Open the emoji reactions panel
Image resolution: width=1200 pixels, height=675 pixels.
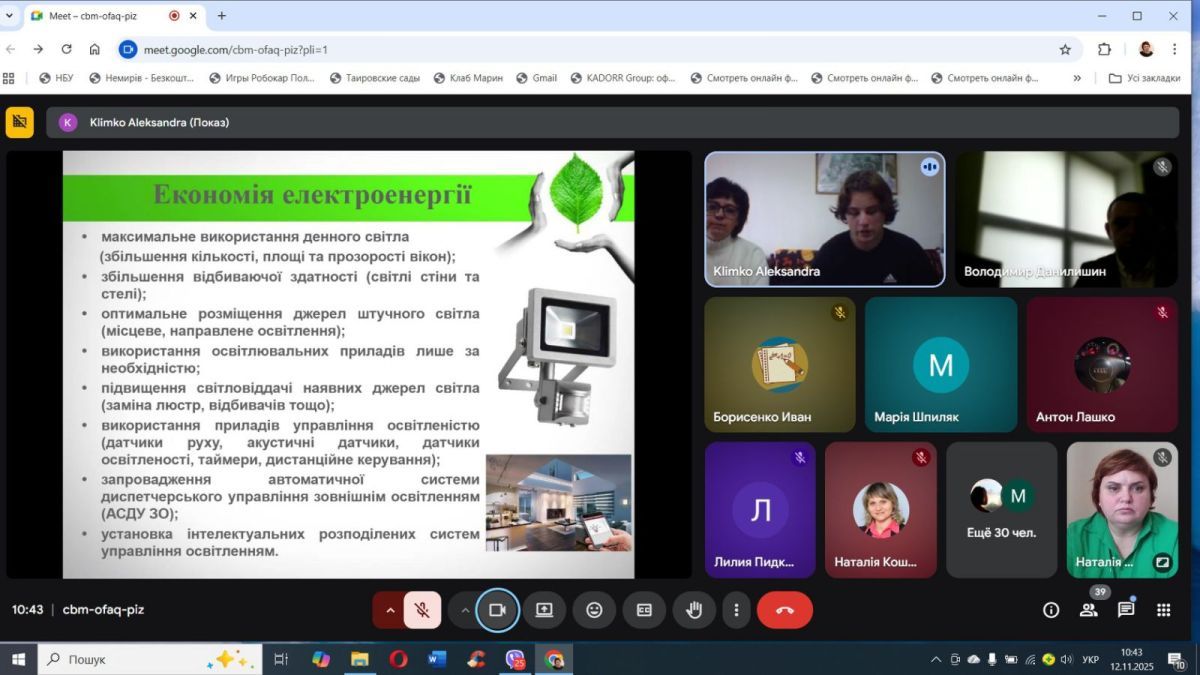(x=594, y=610)
